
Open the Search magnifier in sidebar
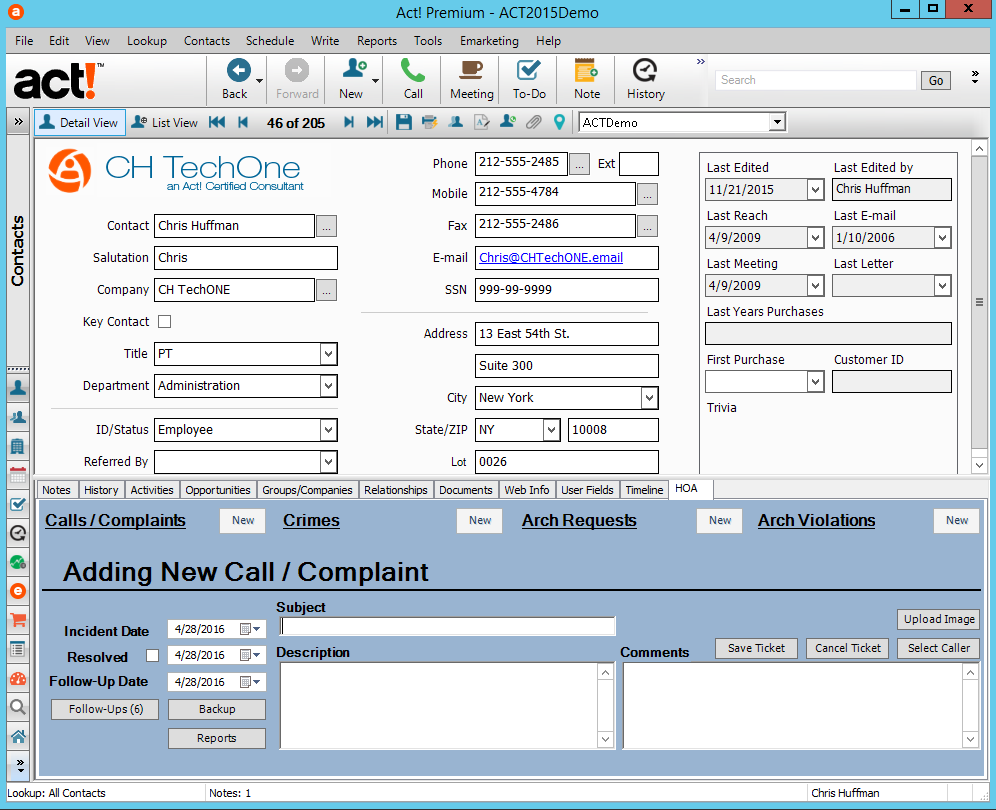point(18,706)
